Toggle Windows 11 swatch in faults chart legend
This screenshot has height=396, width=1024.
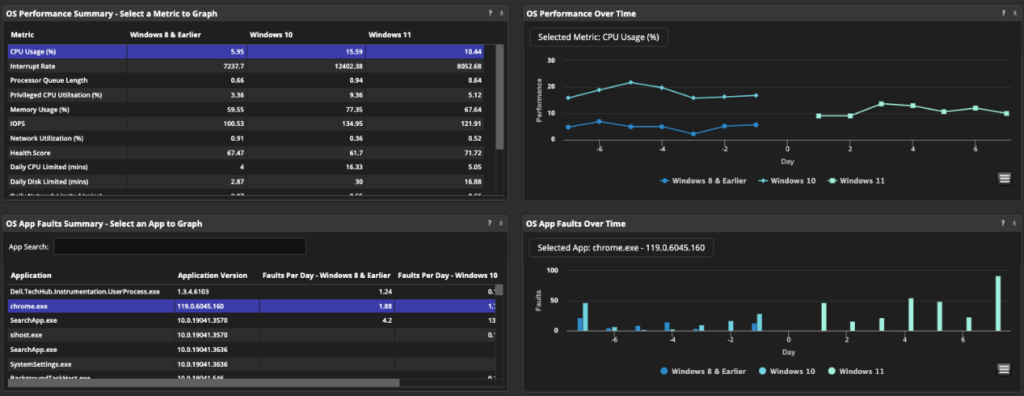click(x=831, y=371)
